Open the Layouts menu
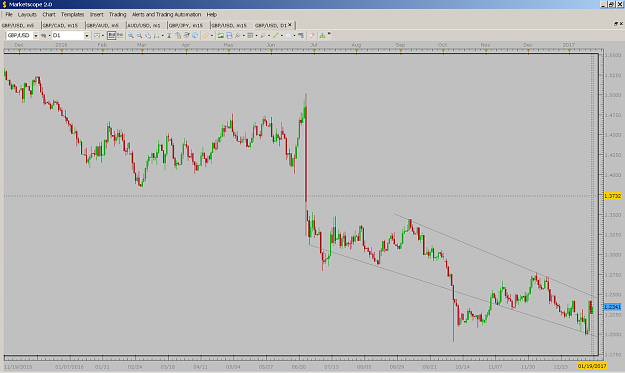Viewport: 625px width, 373px height. [27, 14]
